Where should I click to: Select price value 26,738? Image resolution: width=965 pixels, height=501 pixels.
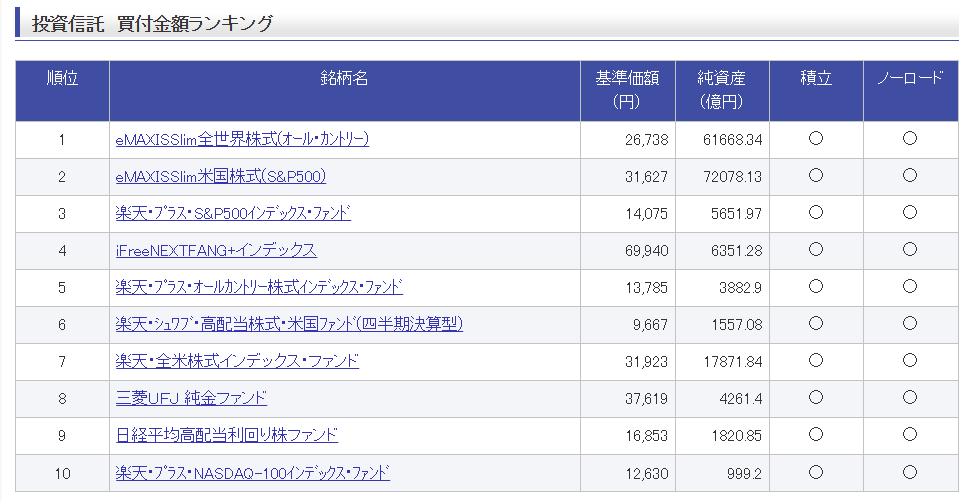click(646, 140)
